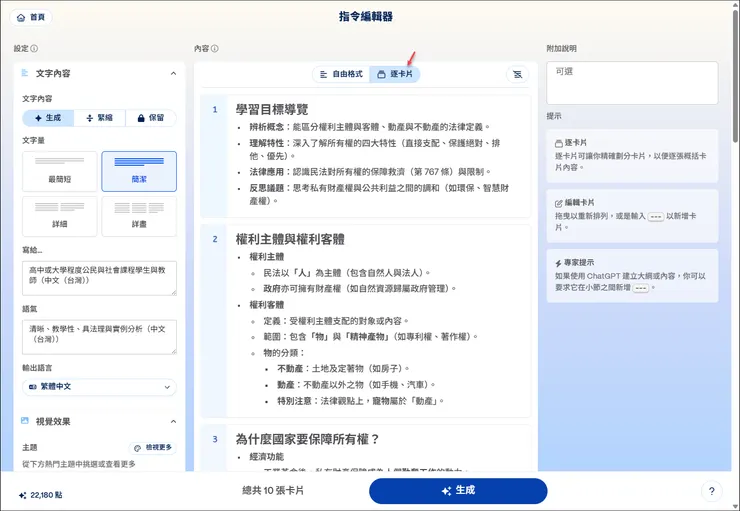This screenshot has width=740, height=511.
Task: Click the 語氣 tone text field
Action: click(100, 337)
